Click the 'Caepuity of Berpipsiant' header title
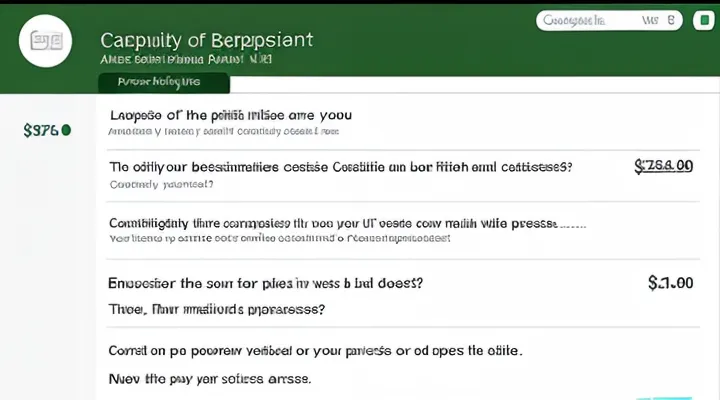Image resolution: width=720 pixels, height=400 pixels. (x=207, y=40)
